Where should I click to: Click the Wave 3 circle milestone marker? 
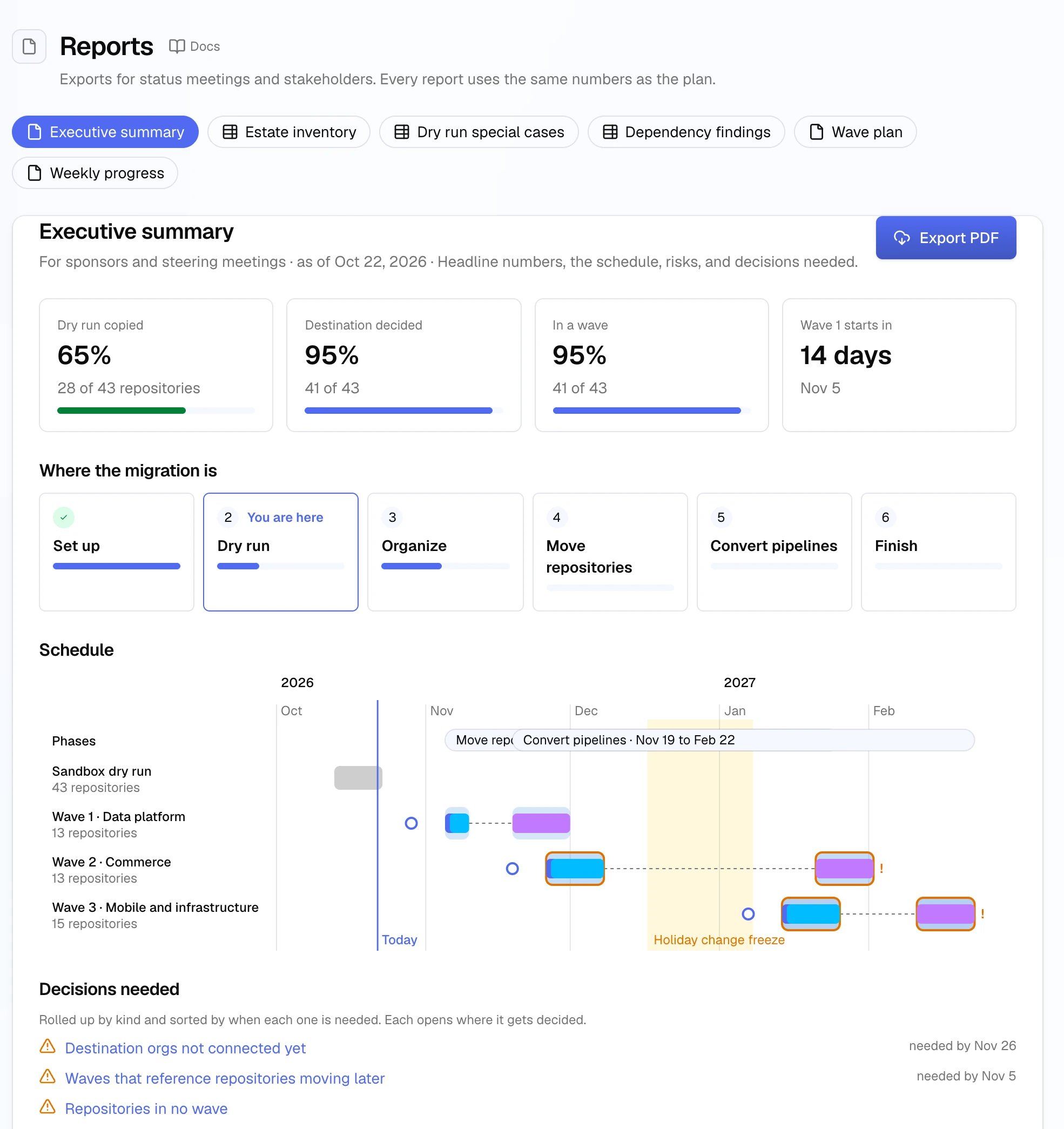[749, 914]
